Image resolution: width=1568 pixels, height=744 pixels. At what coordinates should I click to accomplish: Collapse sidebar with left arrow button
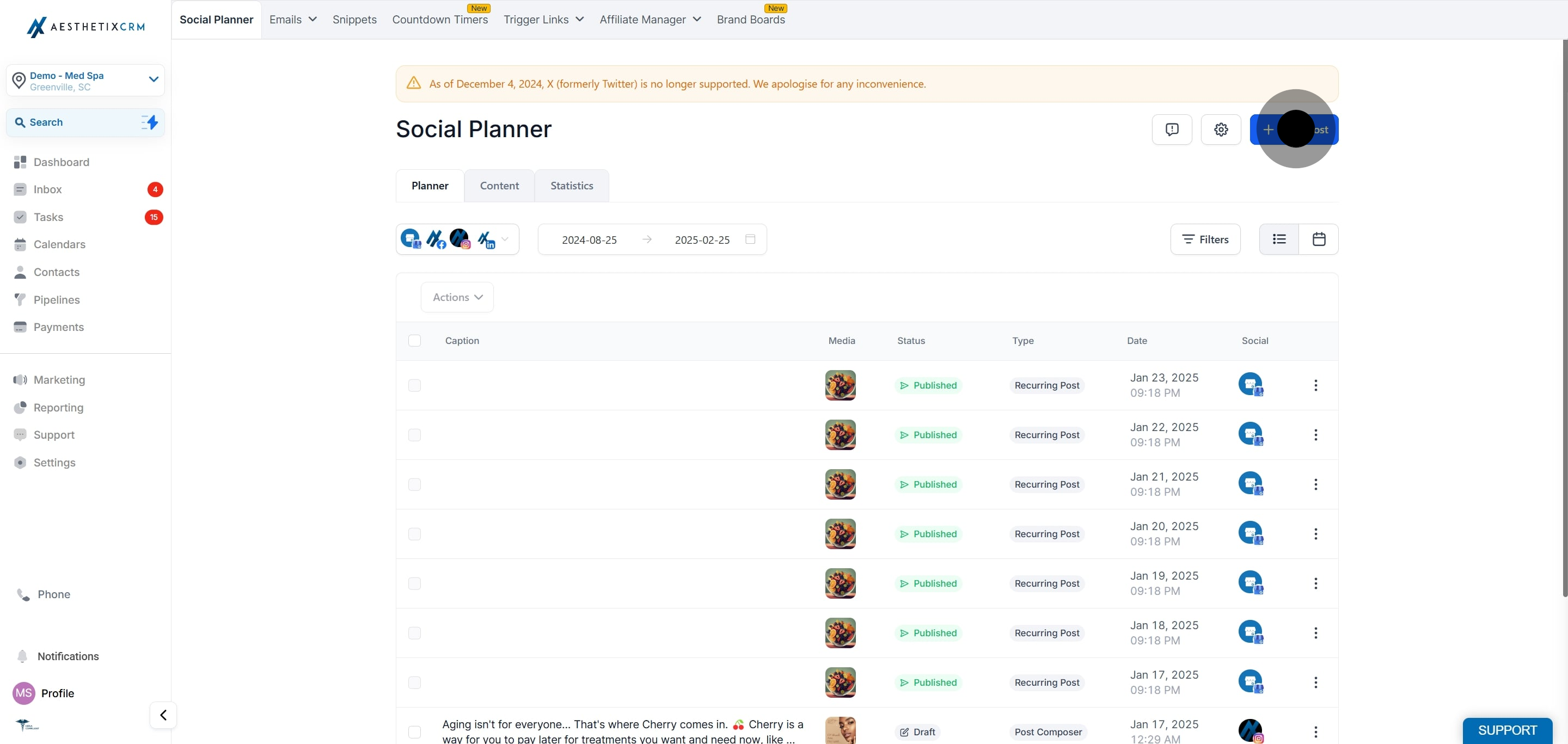click(163, 715)
